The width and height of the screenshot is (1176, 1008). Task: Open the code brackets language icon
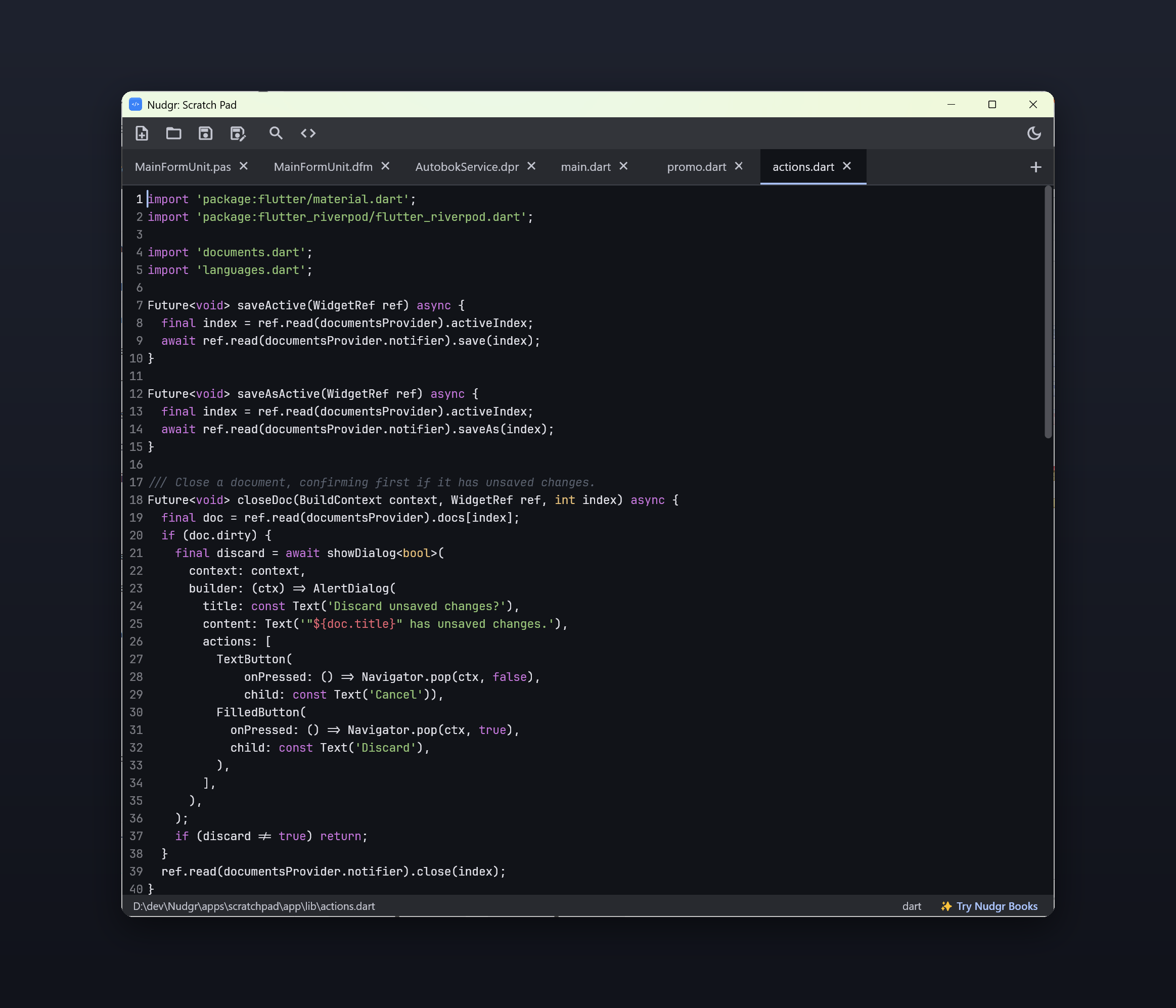tap(308, 133)
